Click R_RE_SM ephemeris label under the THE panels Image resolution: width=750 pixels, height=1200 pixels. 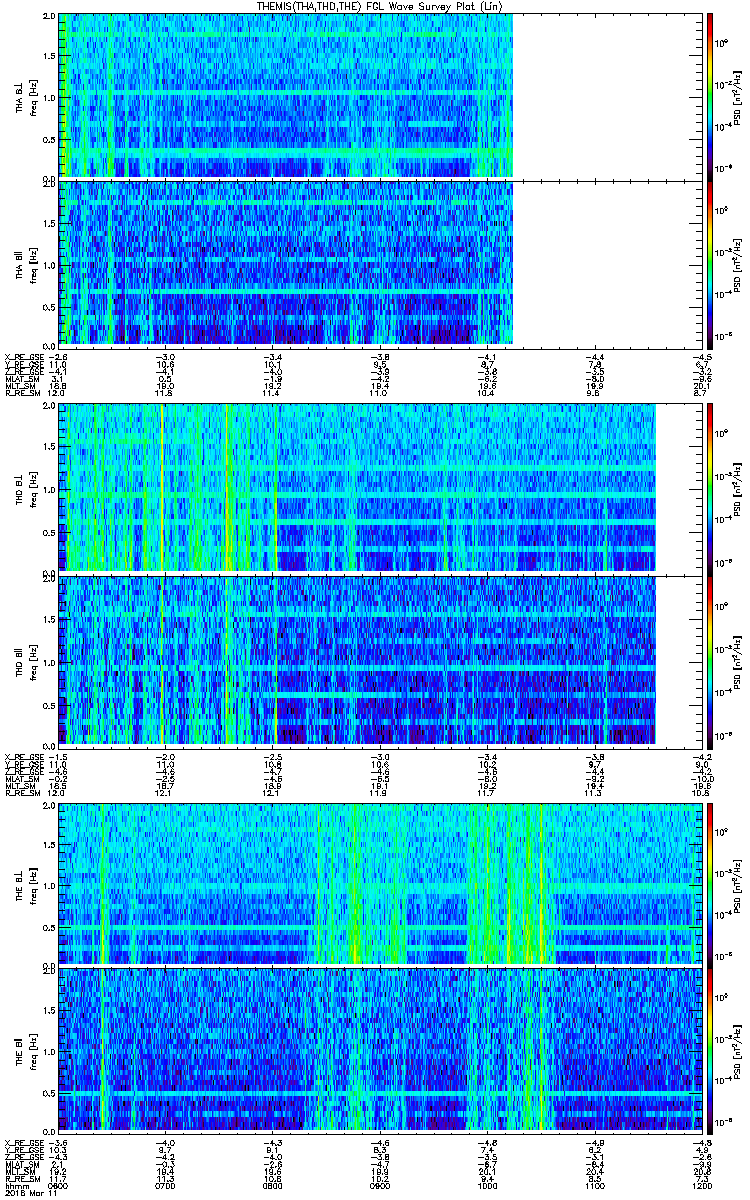[x=23, y=1177]
